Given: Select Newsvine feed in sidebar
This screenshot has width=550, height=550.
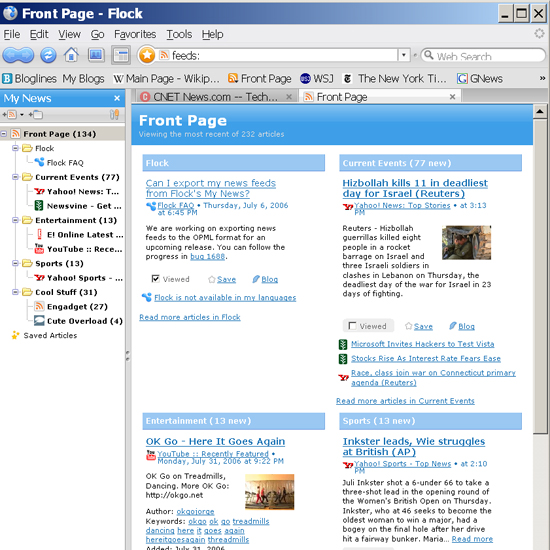Looking at the screenshot, I should click(78, 206).
